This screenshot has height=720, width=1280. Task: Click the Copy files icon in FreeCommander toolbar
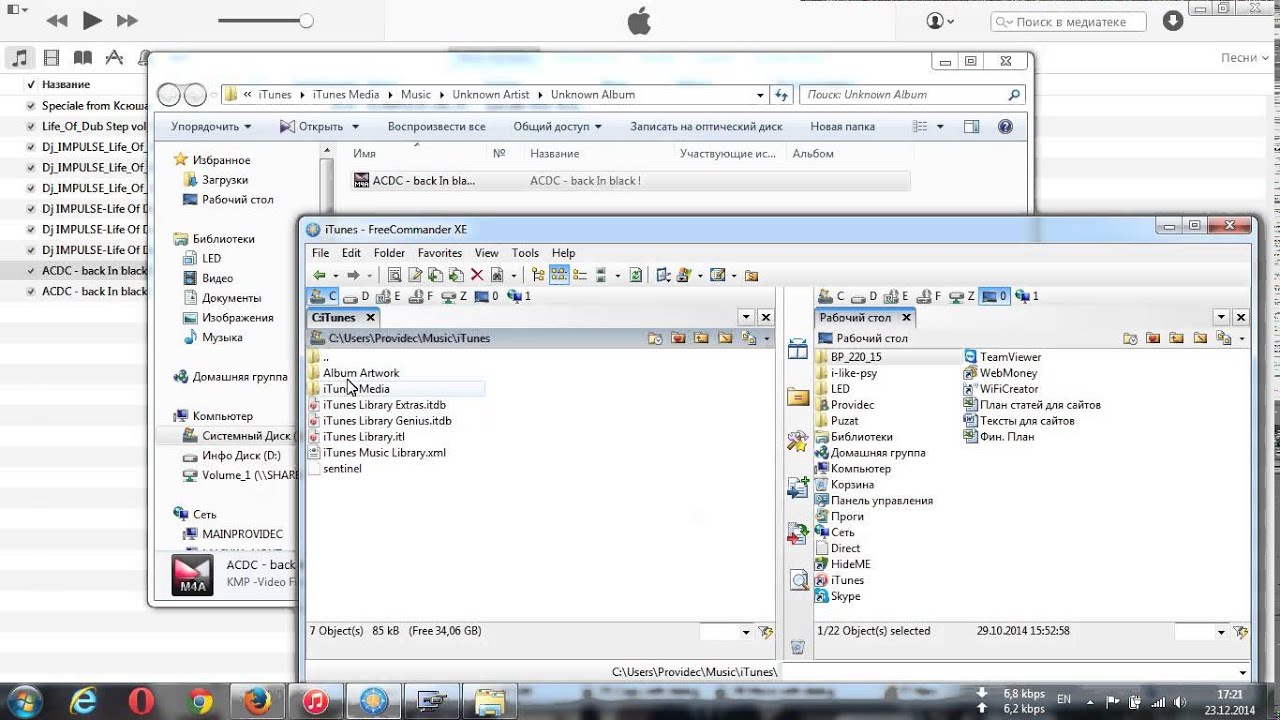click(x=435, y=275)
